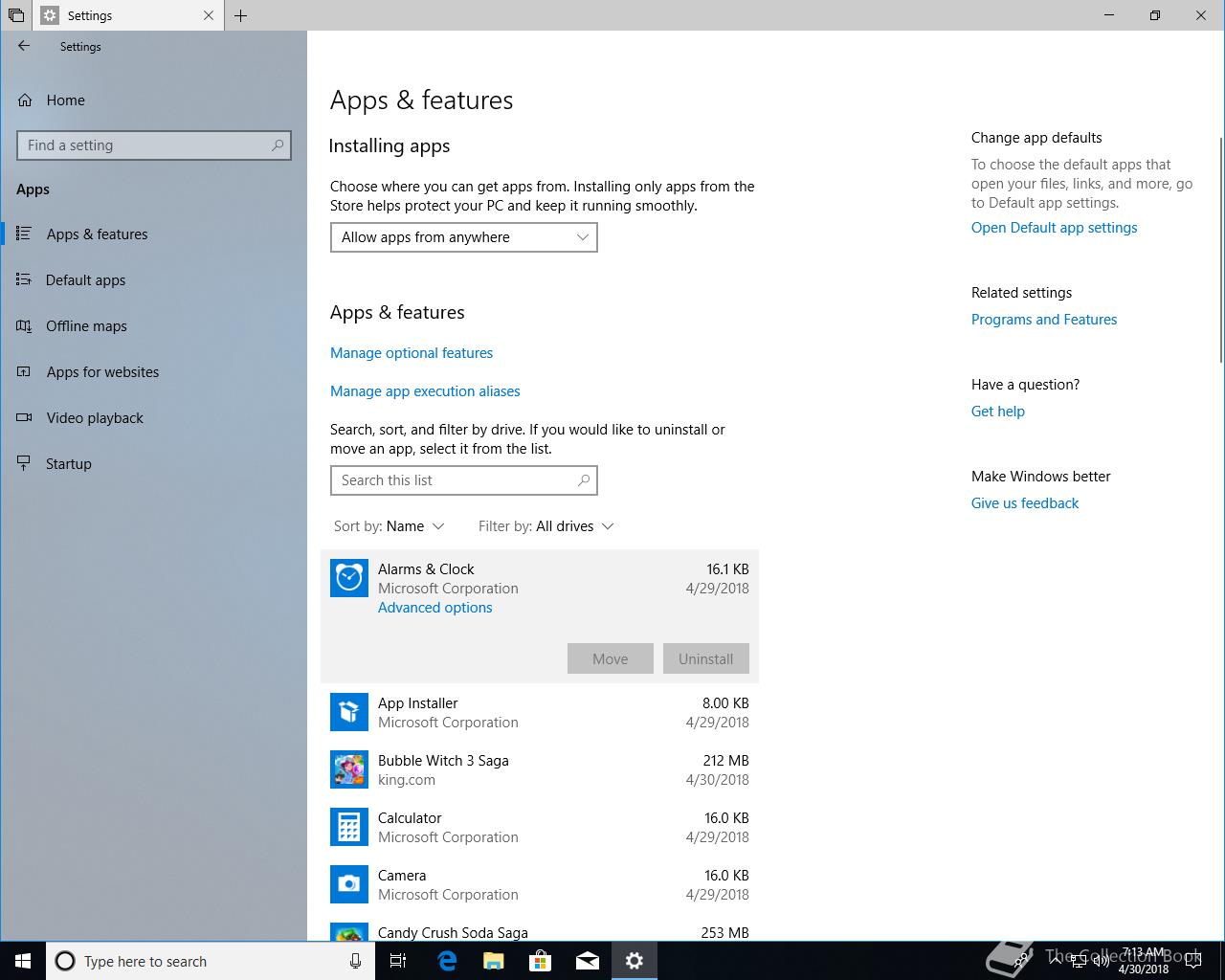Click the tab sets icon in title bar
The width and height of the screenshot is (1225, 980).
click(15, 15)
